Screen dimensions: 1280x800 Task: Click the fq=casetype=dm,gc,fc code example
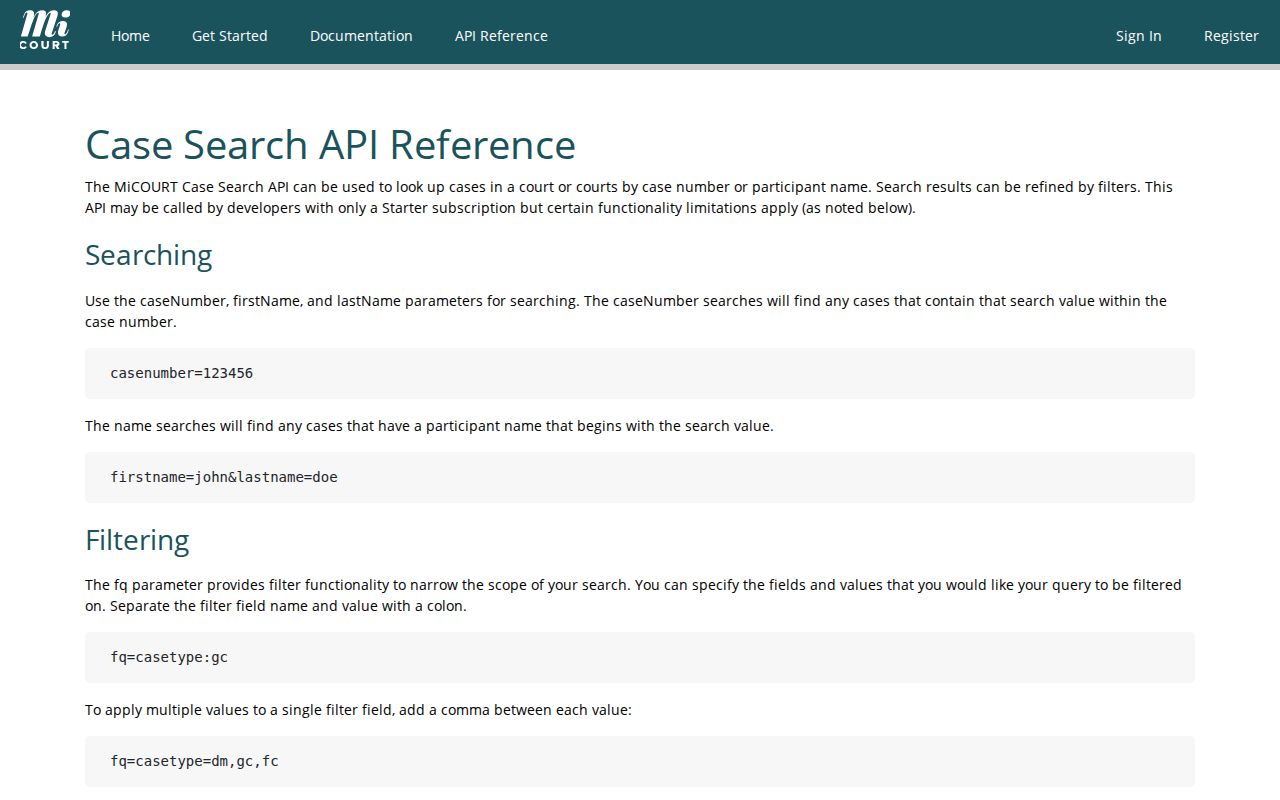pyautogui.click(x=640, y=761)
